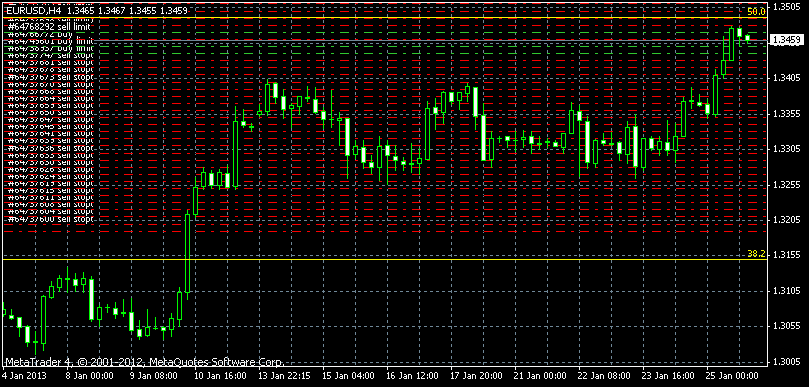The width and height of the screenshot is (809, 387).
Task: Click the 1.3405 price axis label
Action: click(x=788, y=78)
